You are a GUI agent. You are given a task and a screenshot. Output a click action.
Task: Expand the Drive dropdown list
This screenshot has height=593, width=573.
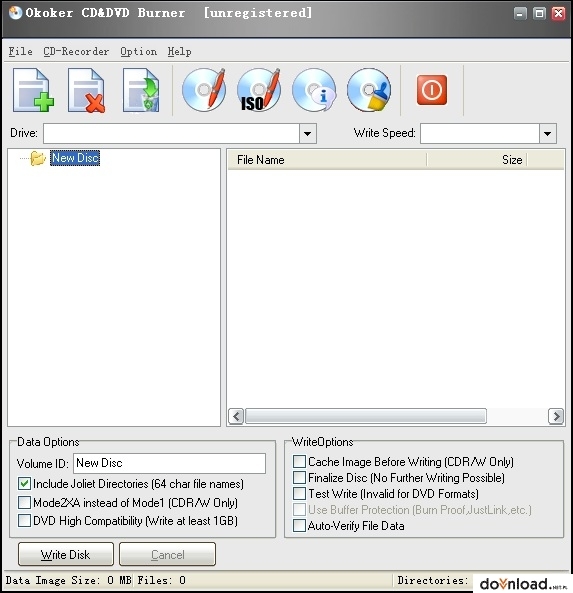pos(307,134)
